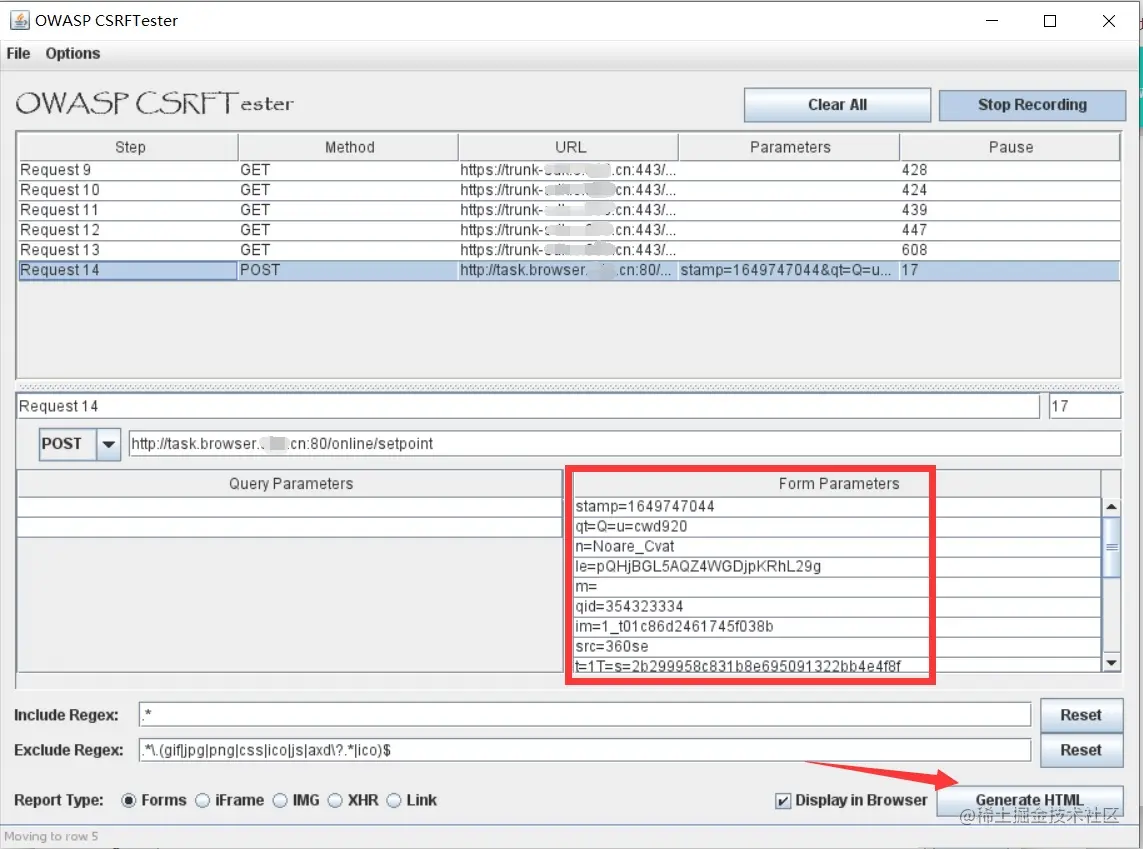Click Stop Recording button
The image size is (1143, 849).
[1031, 105]
